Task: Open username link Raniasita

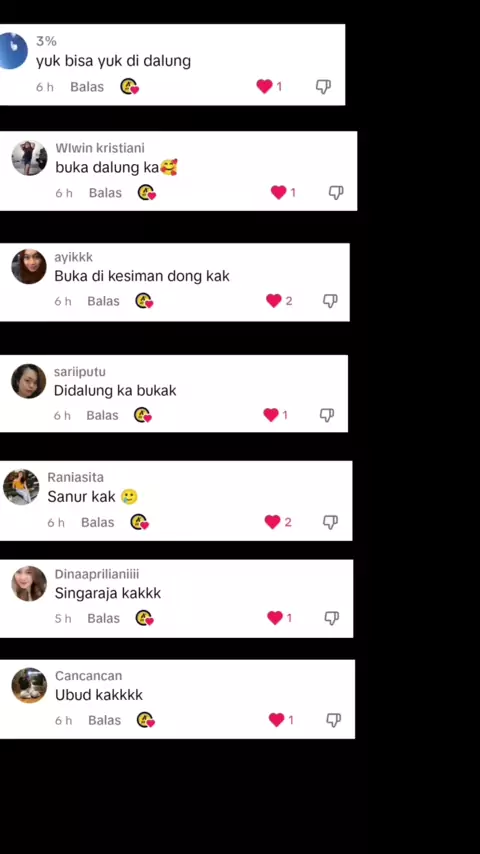Action: [75, 477]
